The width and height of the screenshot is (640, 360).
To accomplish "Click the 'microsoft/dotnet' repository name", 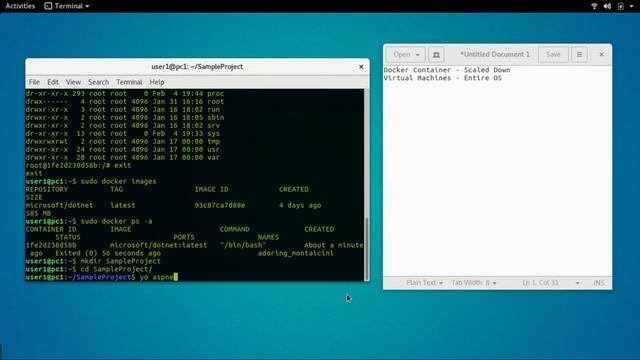I will pyautogui.click(x=59, y=205).
